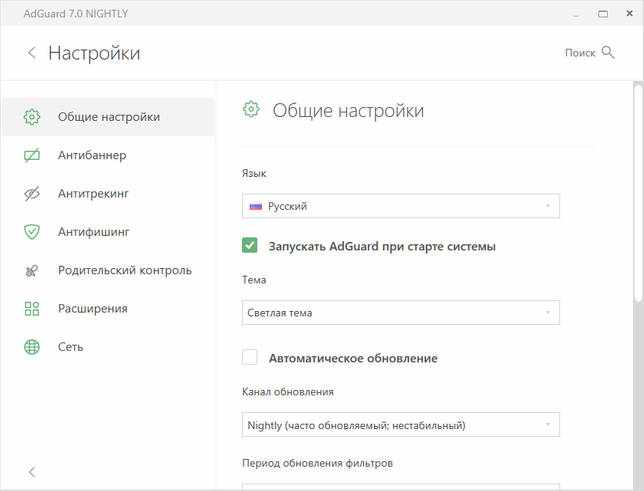Enable the Автоматическое обновление checkbox
Viewport: 644px width, 491px height.
(x=250, y=357)
